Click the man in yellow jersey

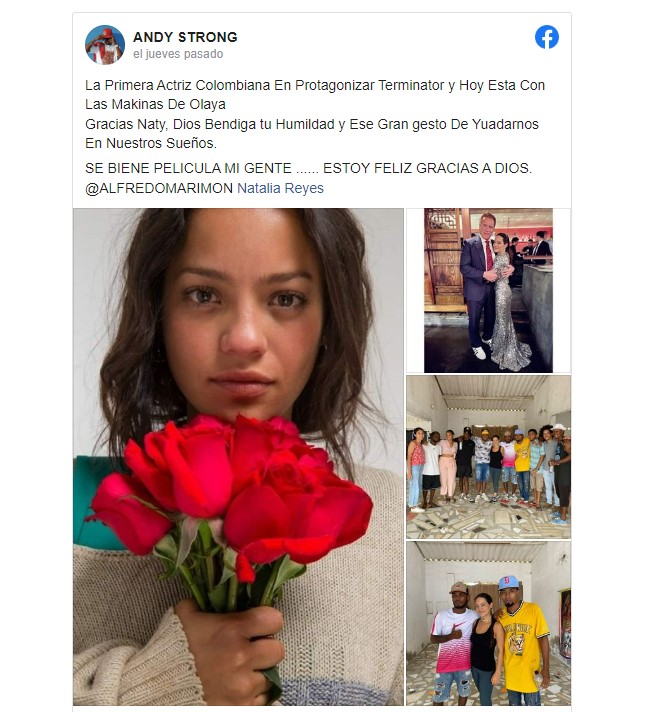tap(522, 640)
